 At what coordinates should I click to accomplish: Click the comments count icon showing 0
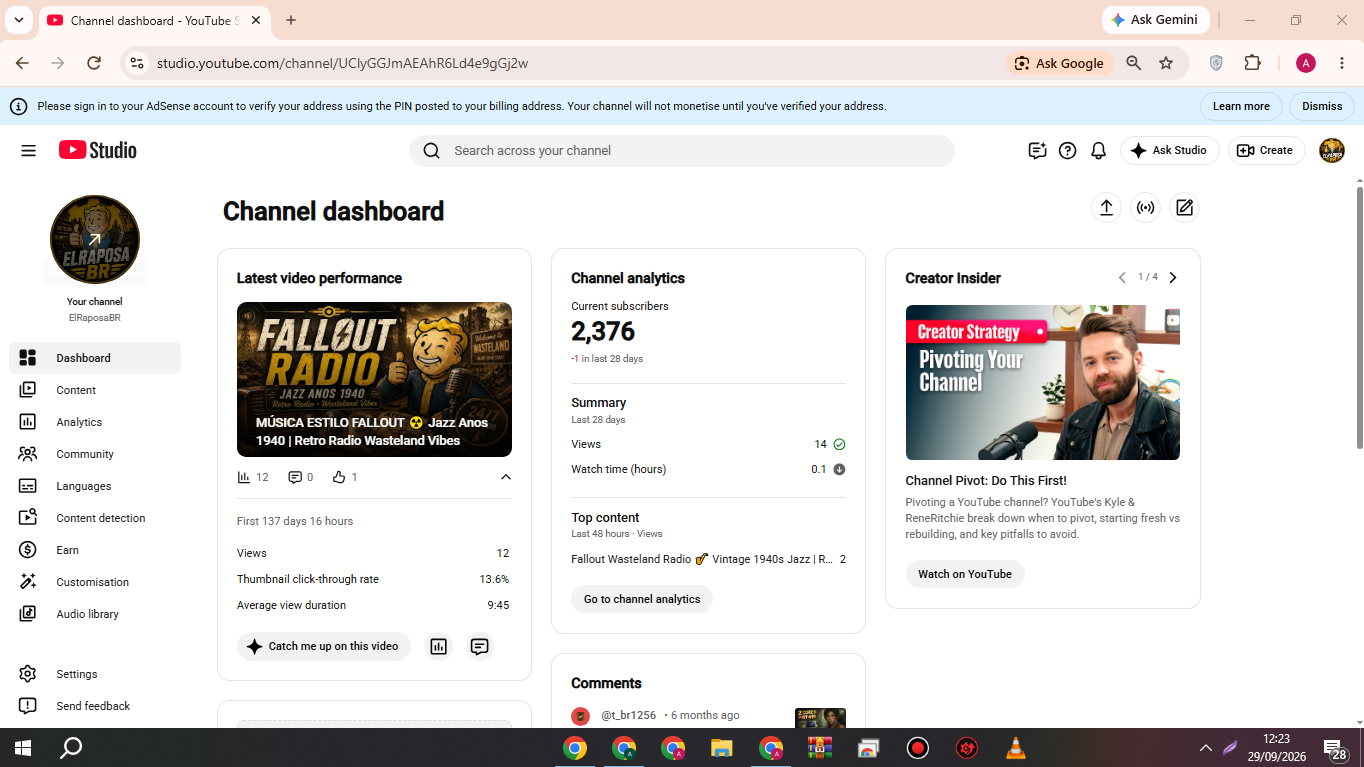click(295, 477)
